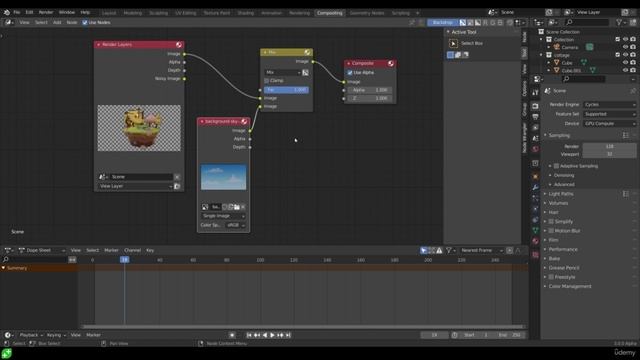640x360 pixels.
Task: Open the Render properties tab icon
Action: pyautogui.click(x=535, y=106)
